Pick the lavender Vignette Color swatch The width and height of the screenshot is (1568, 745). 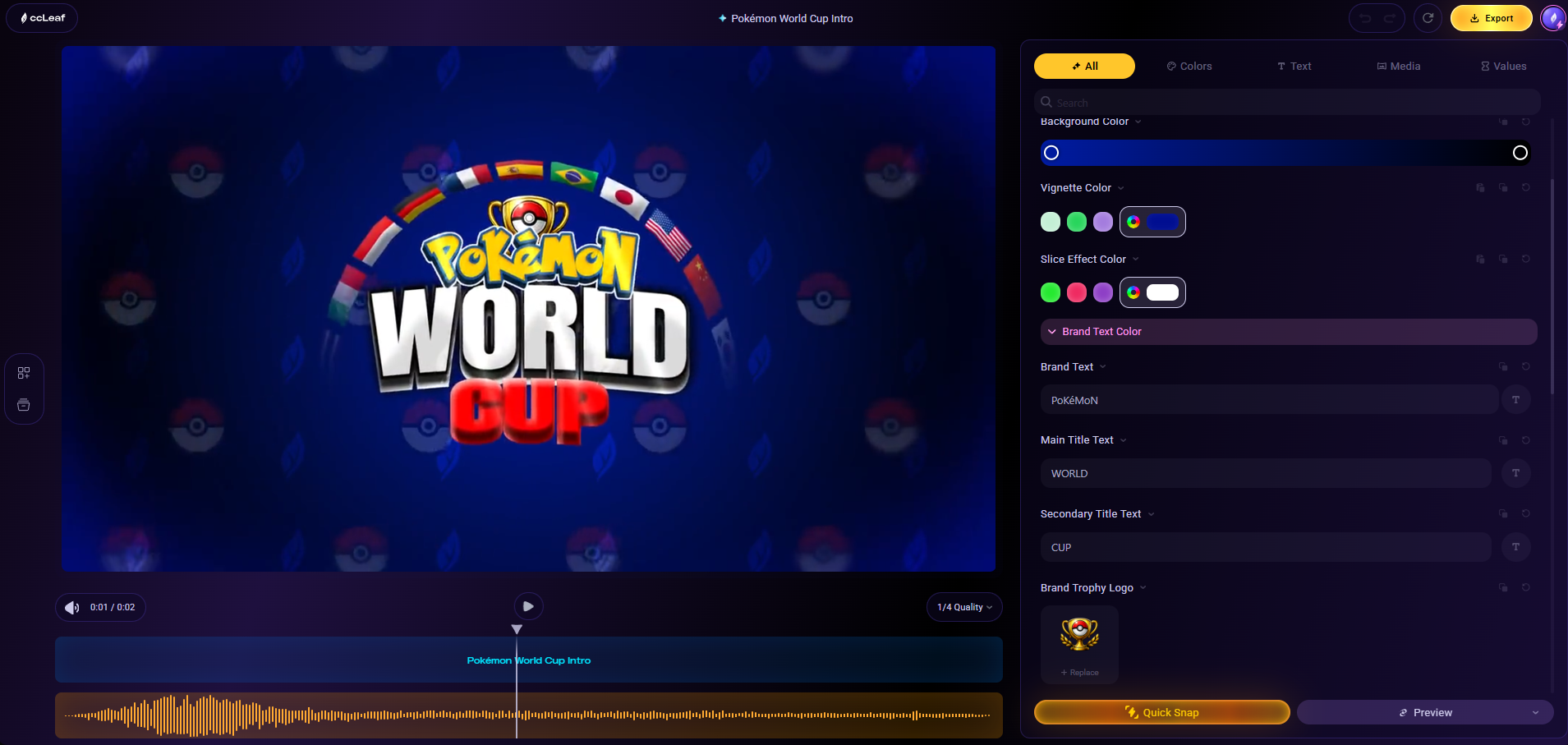click(x=1103, y=222)
